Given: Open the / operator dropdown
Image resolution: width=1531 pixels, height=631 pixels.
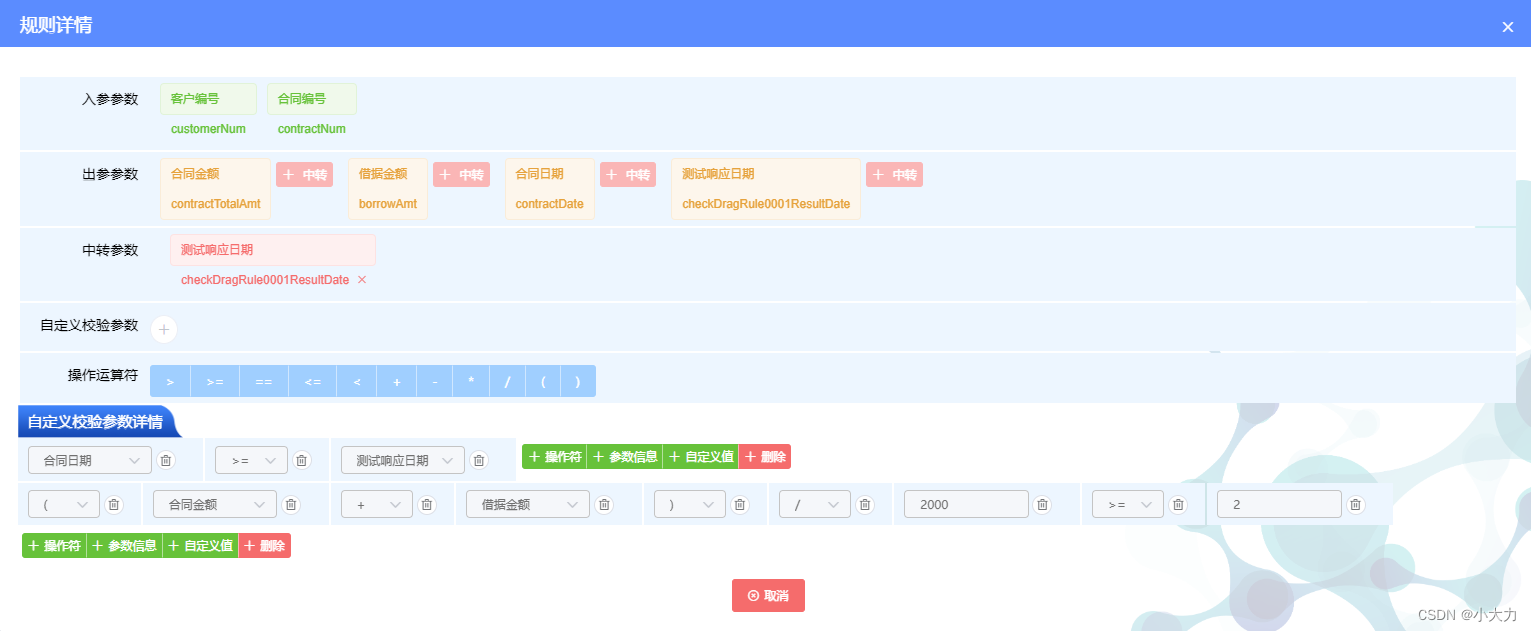Looking at the screenshot, I should pos(815,505).
